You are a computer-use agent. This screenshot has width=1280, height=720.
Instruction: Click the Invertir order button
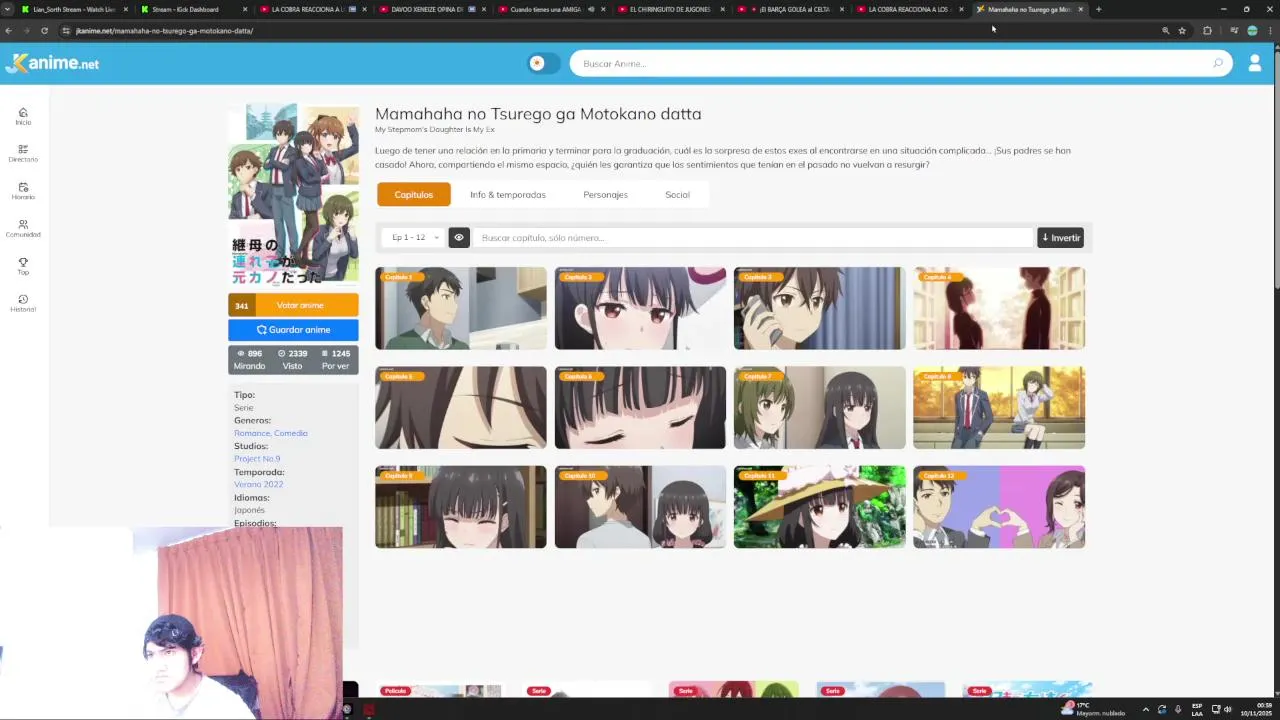[1060, 237]
